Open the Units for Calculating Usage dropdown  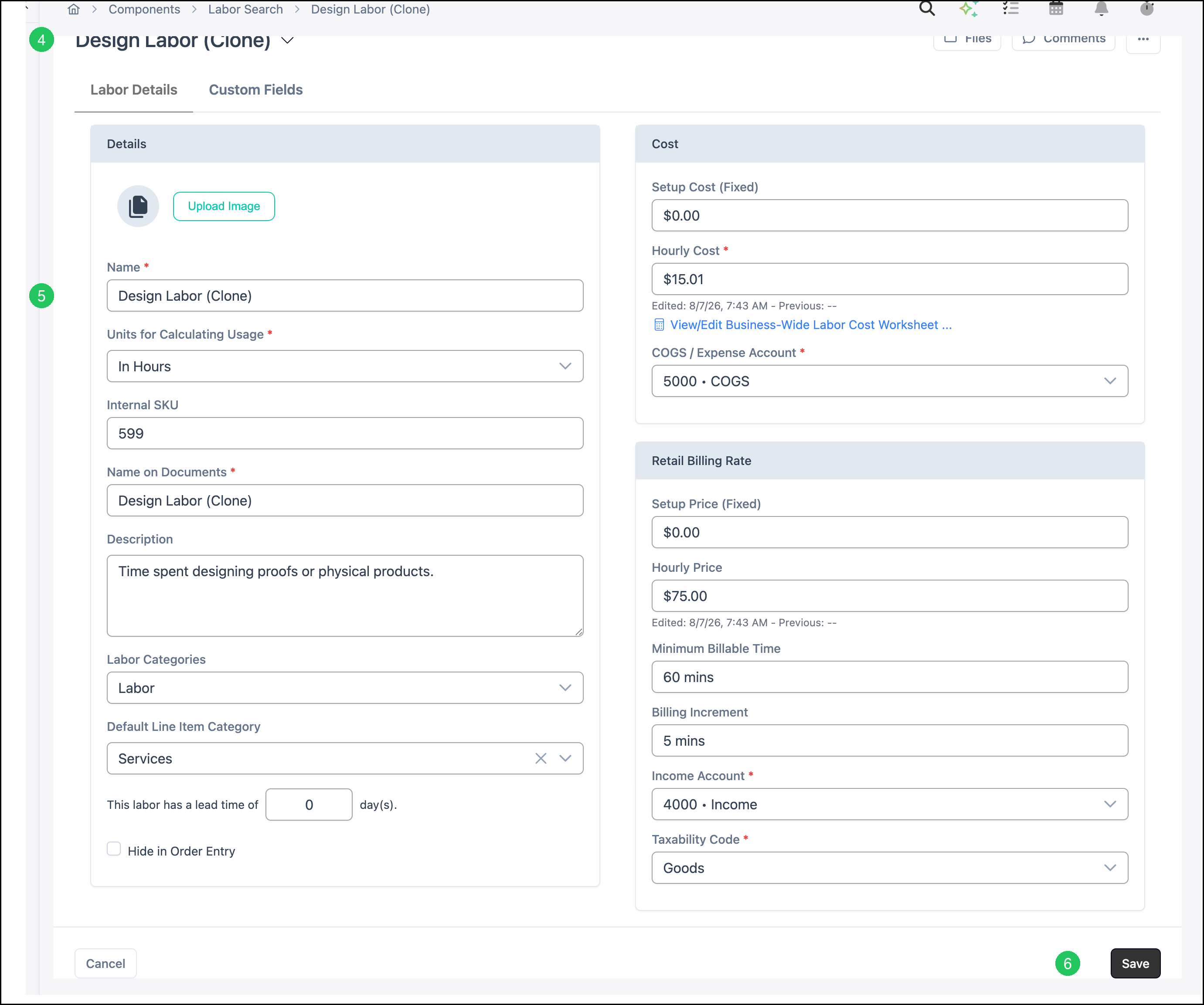pyautogui.click(x=345, y=367)
